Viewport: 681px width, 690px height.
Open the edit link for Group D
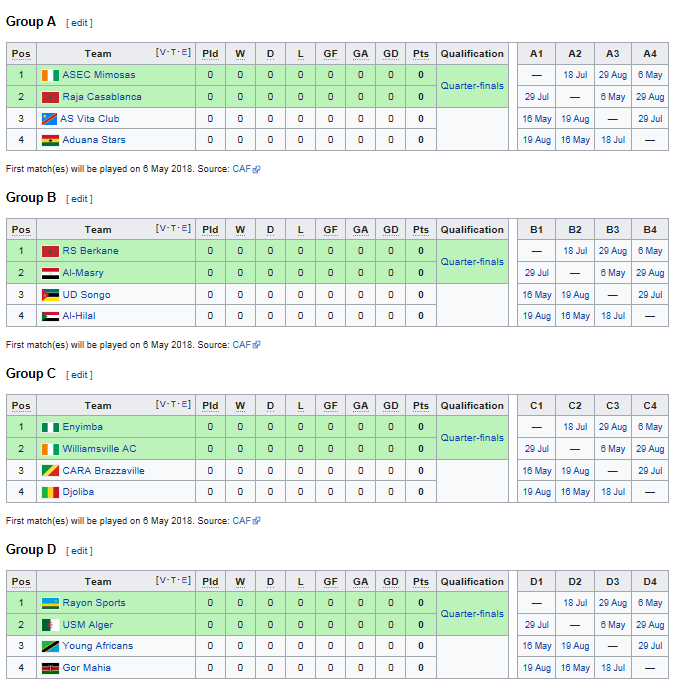point(79,551)
